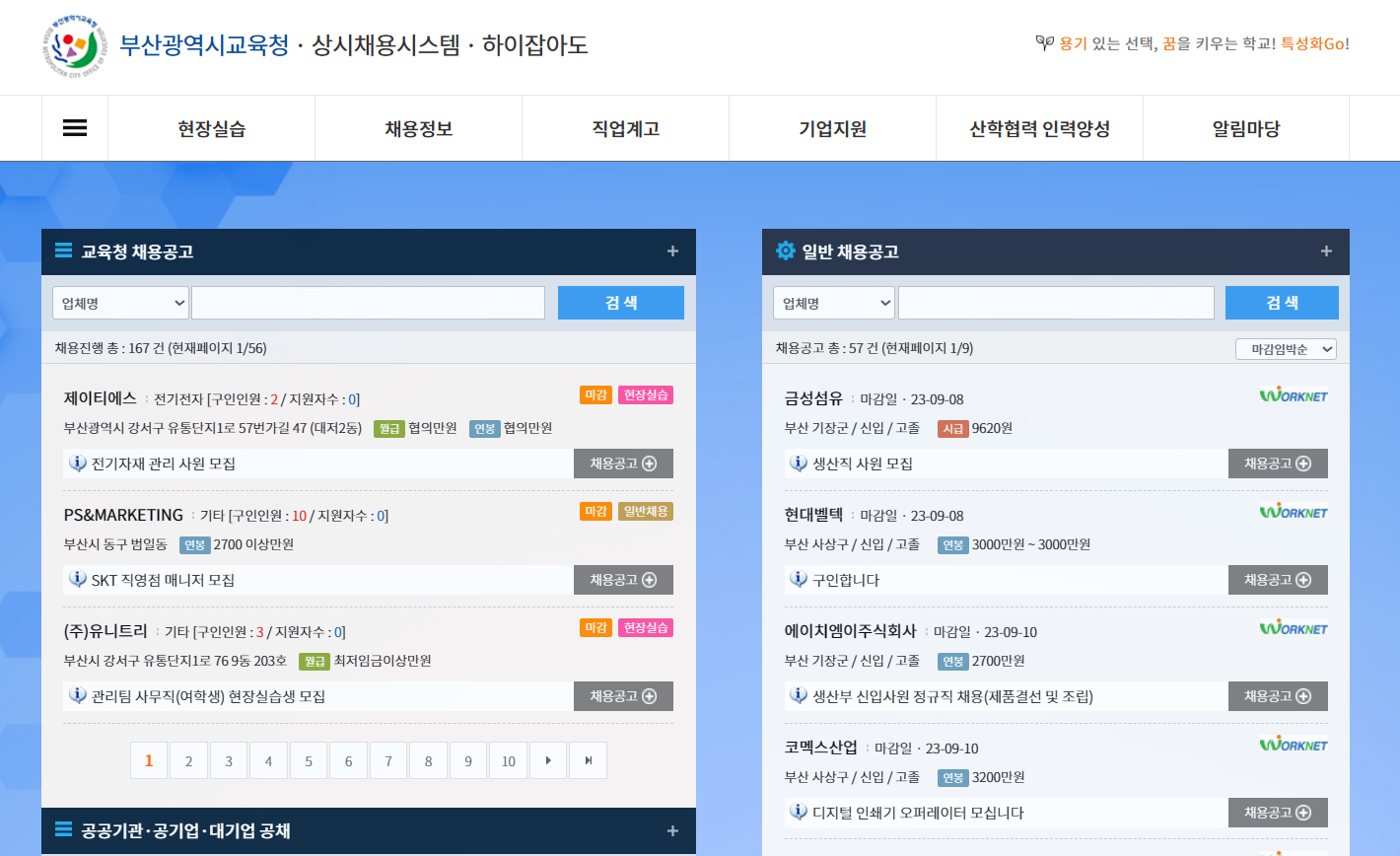Viewport: 1400px width, 856px height.
Task: Select the 현장실습 menu item
Action: click(211, 128)
